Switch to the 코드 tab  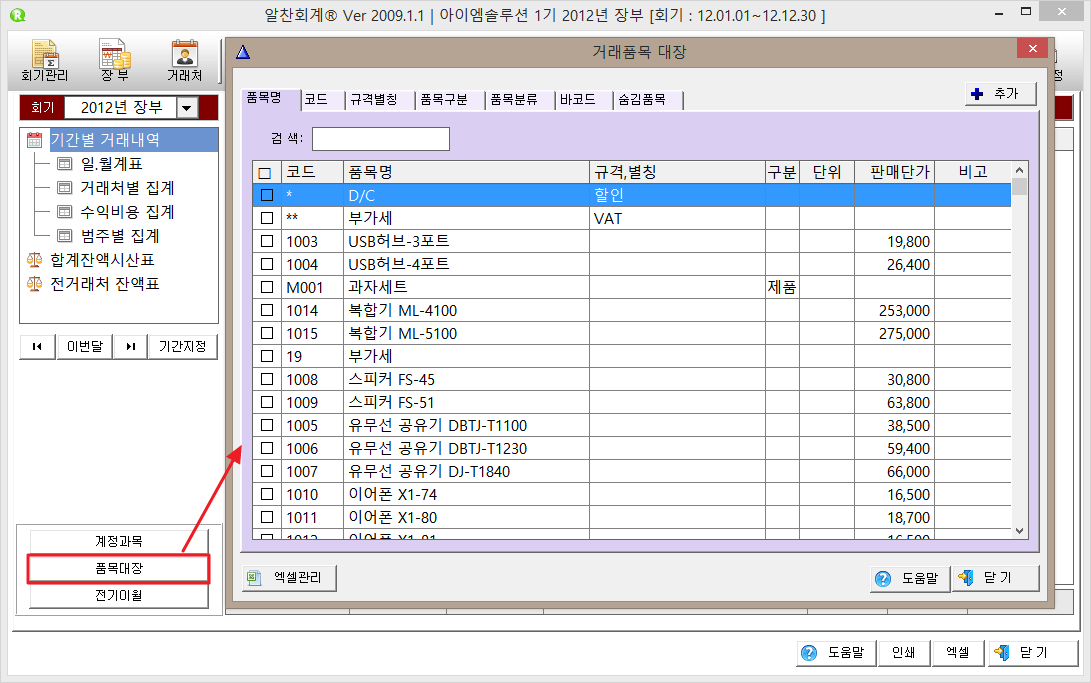pyautogui.click(x=323, y=99)
